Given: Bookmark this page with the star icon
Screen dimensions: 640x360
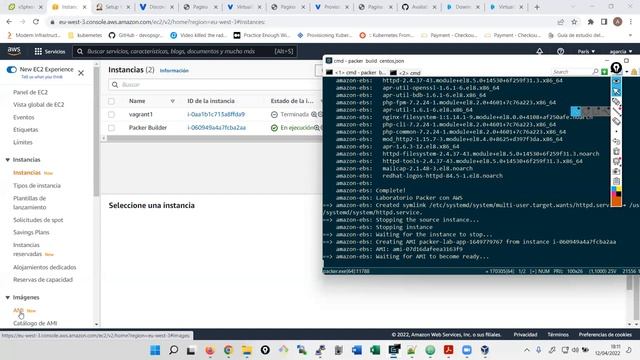Looking at the screenshot, I should point(574,22).
